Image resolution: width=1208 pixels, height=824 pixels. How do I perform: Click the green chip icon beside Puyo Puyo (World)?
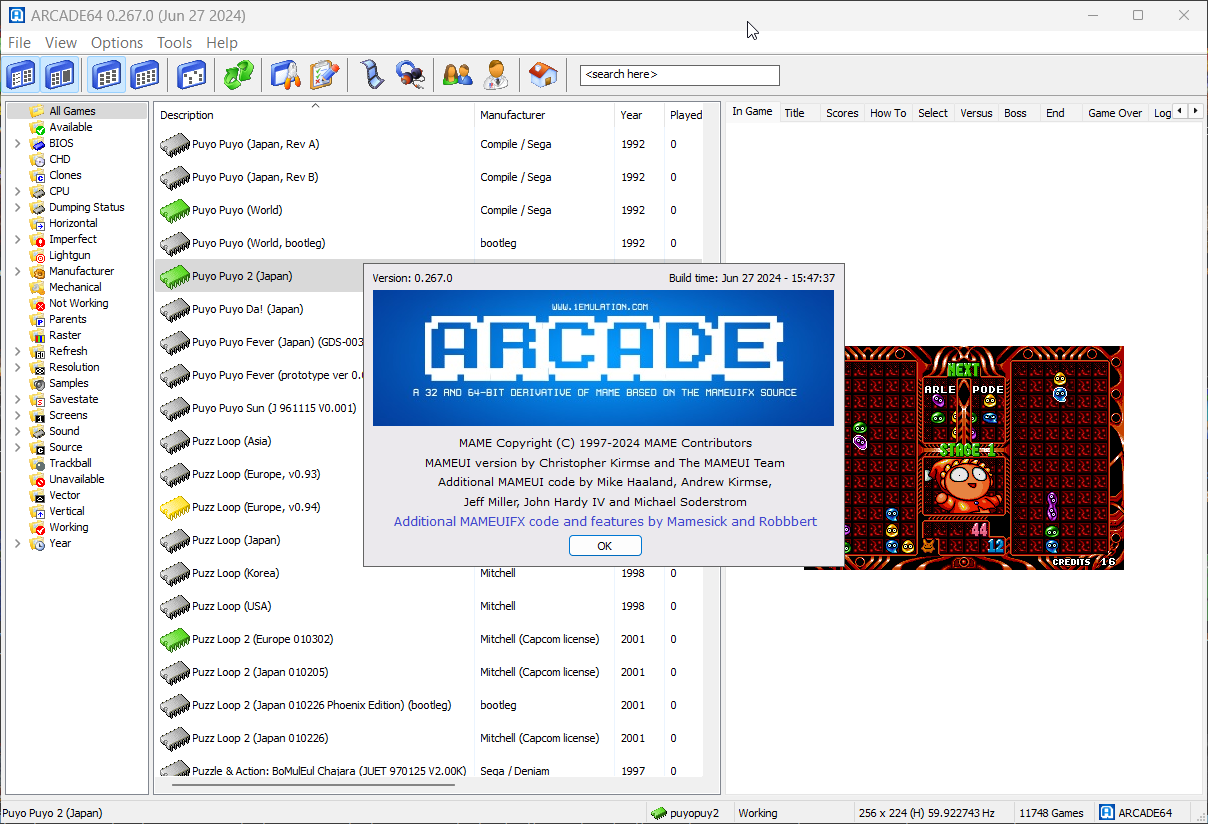click(175, 211)
